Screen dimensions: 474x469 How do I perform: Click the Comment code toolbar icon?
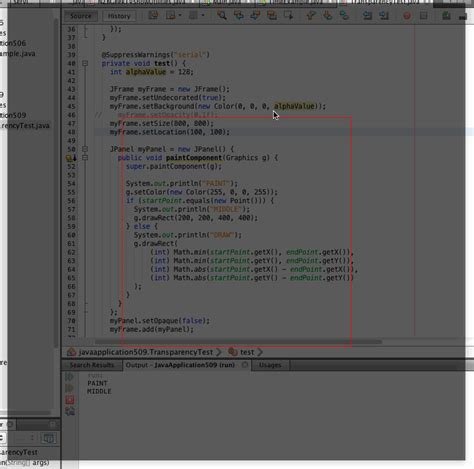tap(446, 15)
